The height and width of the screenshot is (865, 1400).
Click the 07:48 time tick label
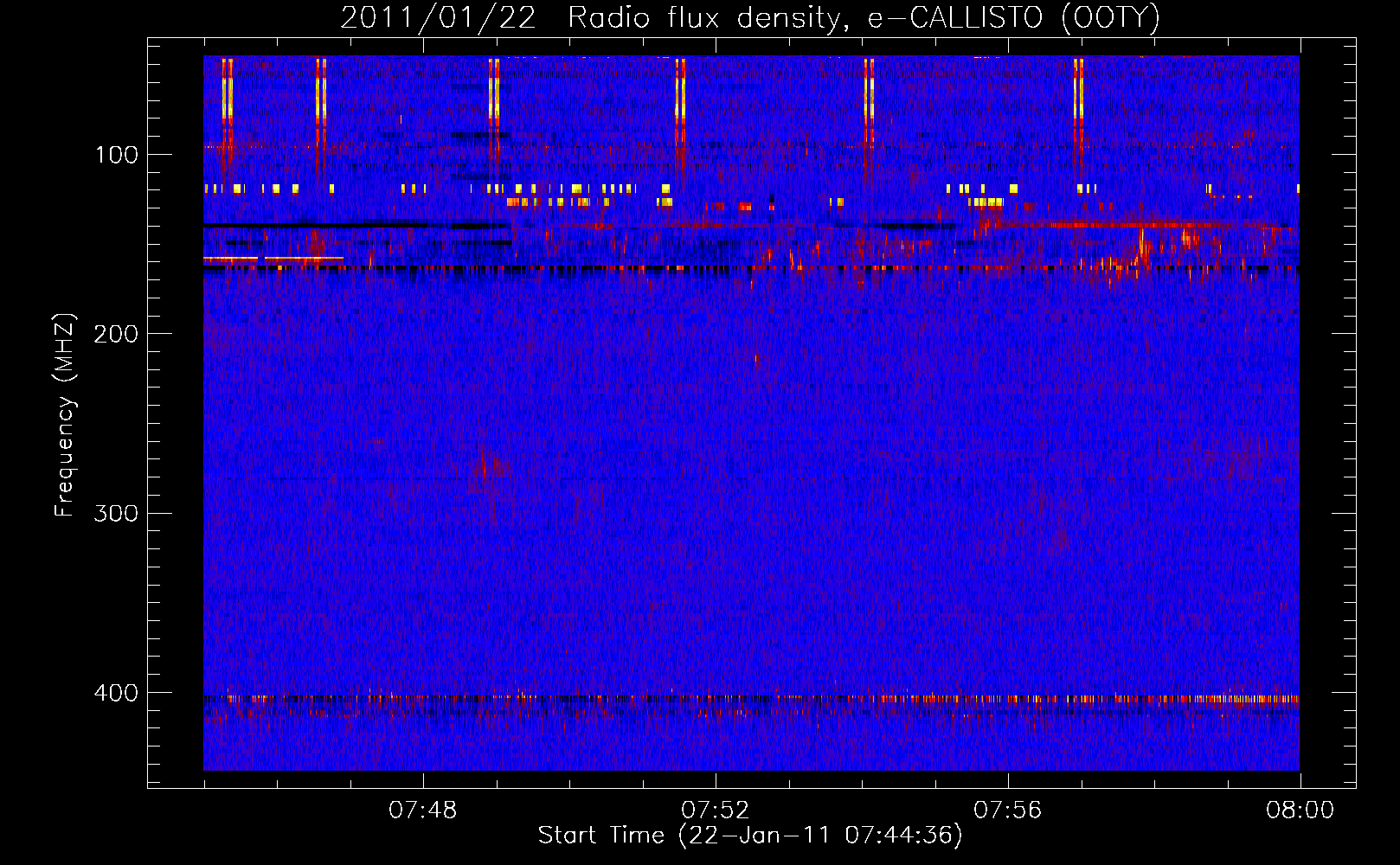(x=422, y=811)
